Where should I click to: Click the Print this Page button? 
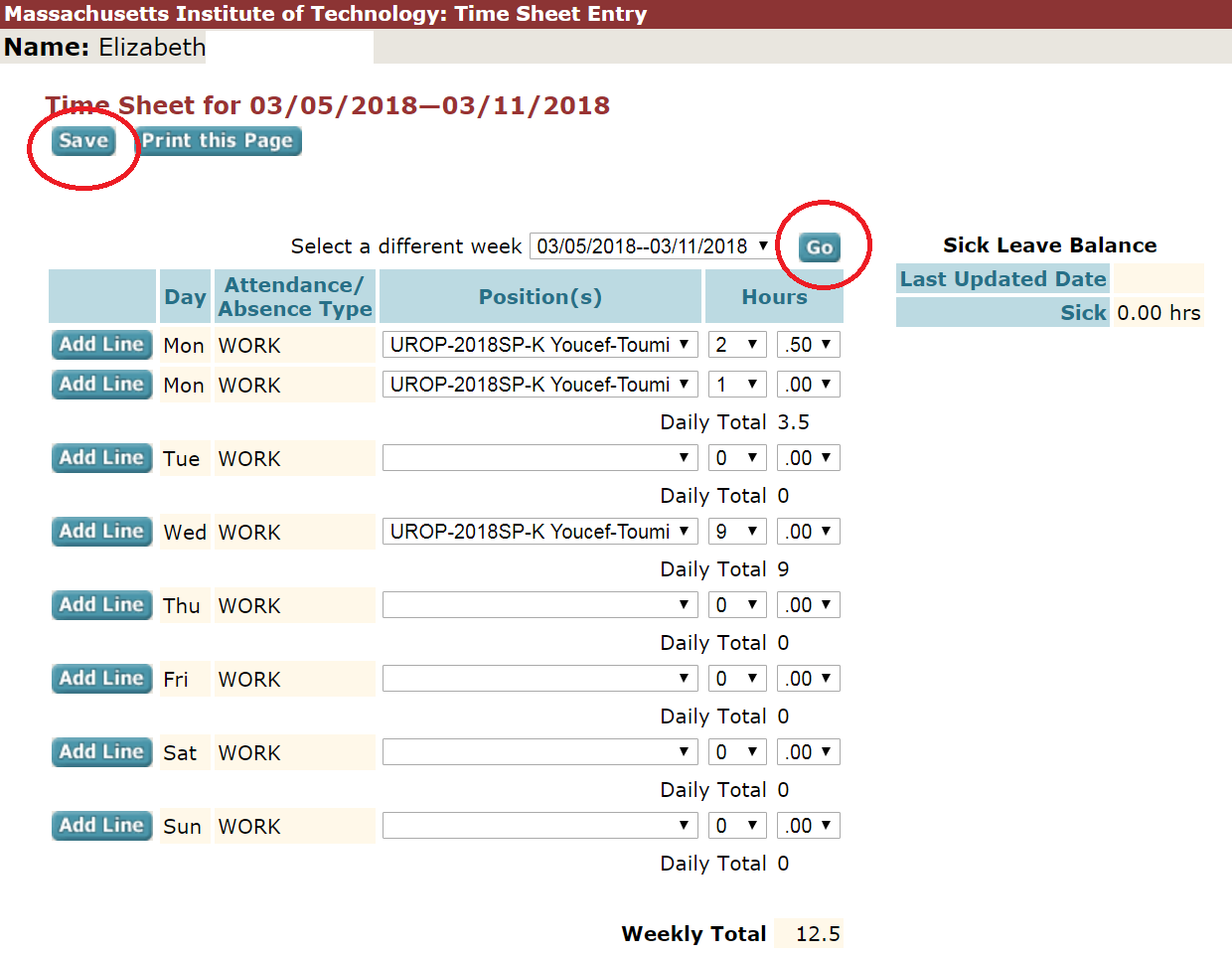pyautogui.click(x=218, y=141)
